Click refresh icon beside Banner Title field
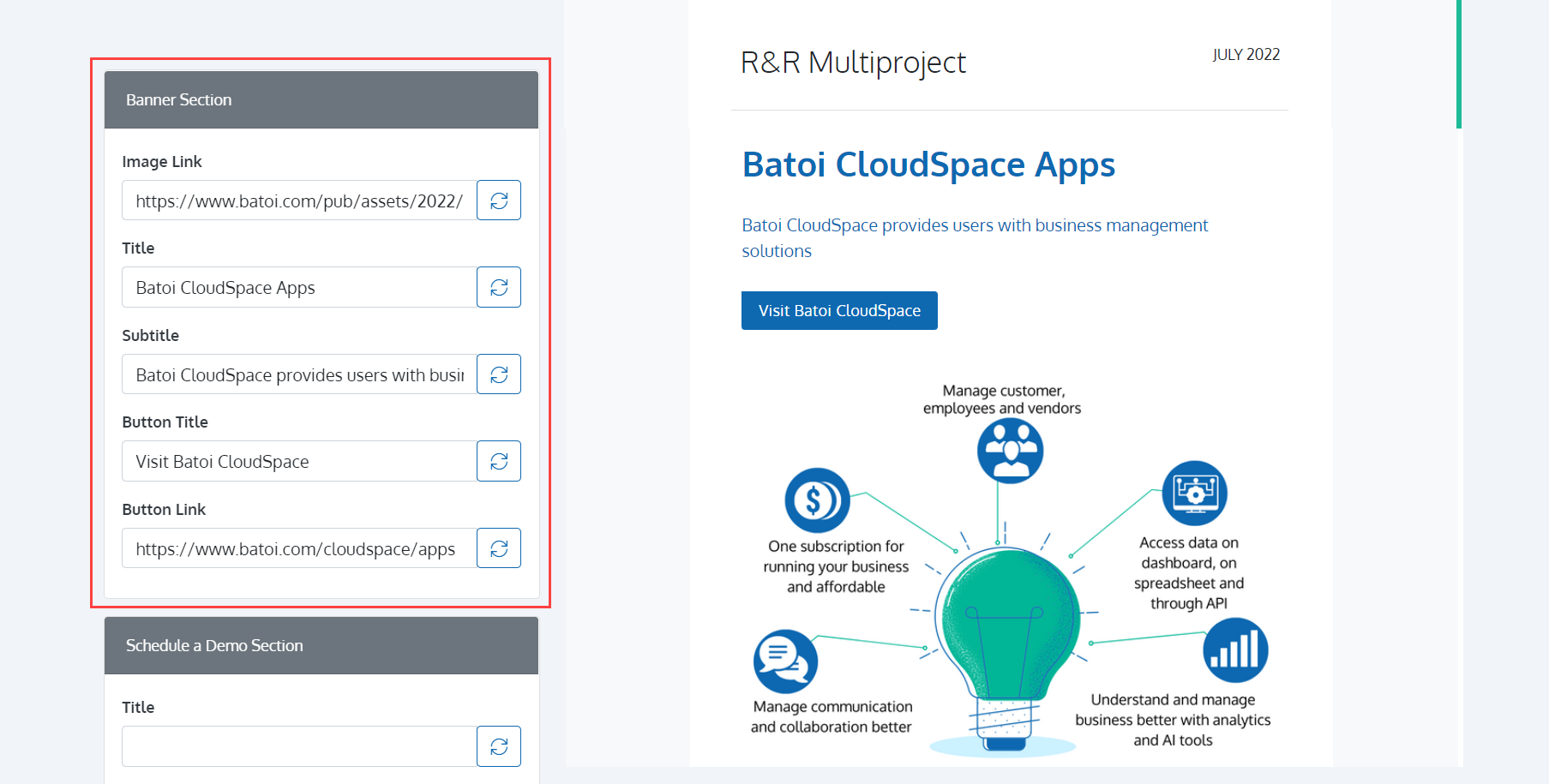The width and height of the screenshot is (1549, 784). click(499, 287)
